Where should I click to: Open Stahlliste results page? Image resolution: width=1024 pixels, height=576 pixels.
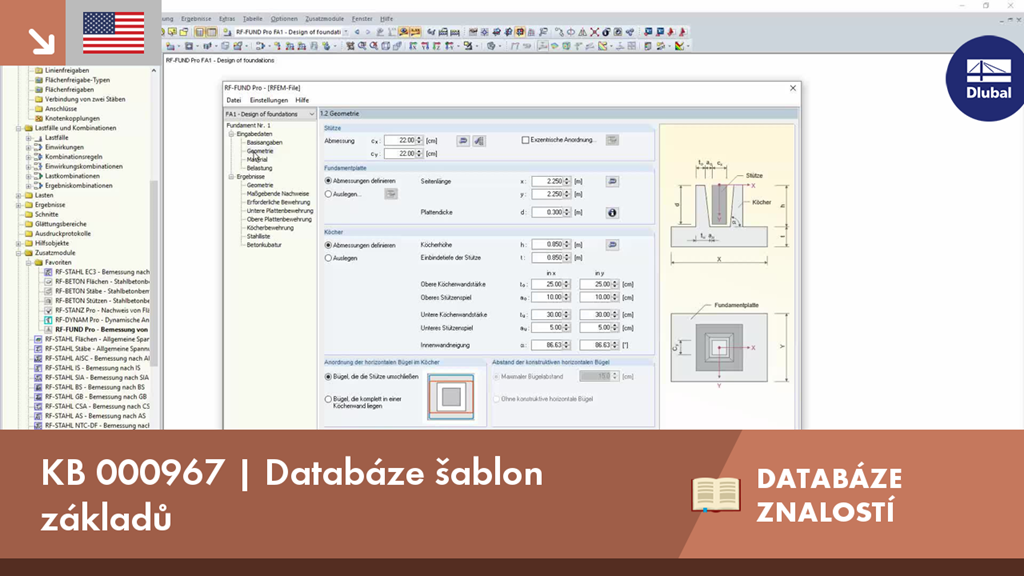[258, 236]
